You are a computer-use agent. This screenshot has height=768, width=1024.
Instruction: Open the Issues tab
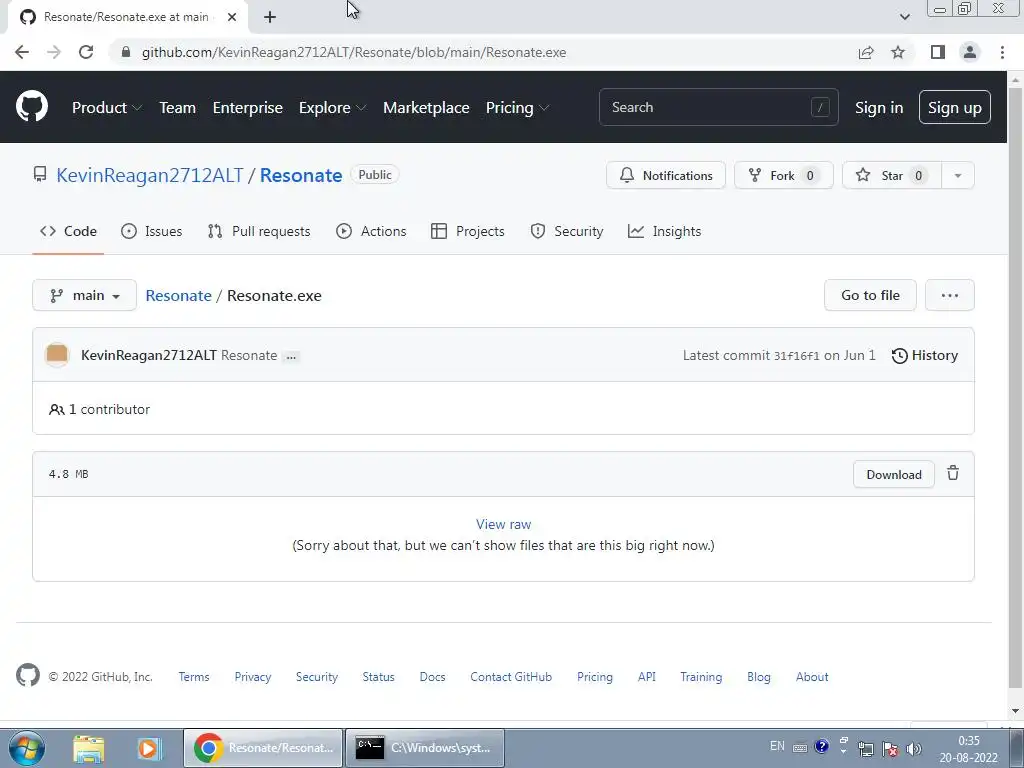coord(152,231)
